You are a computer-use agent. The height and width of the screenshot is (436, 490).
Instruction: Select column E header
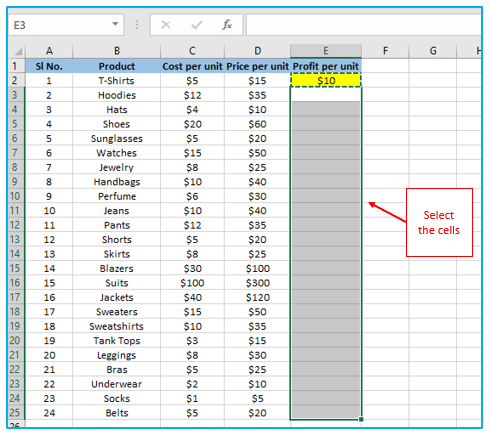pos(326,51)
